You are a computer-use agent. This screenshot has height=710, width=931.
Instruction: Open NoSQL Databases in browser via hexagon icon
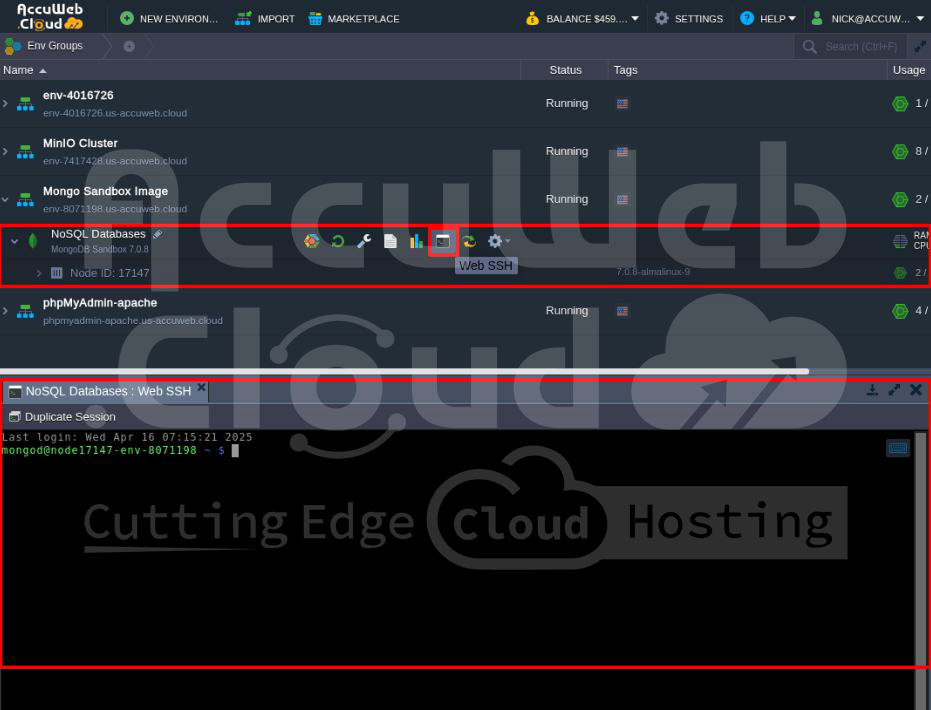pos(311,240)
